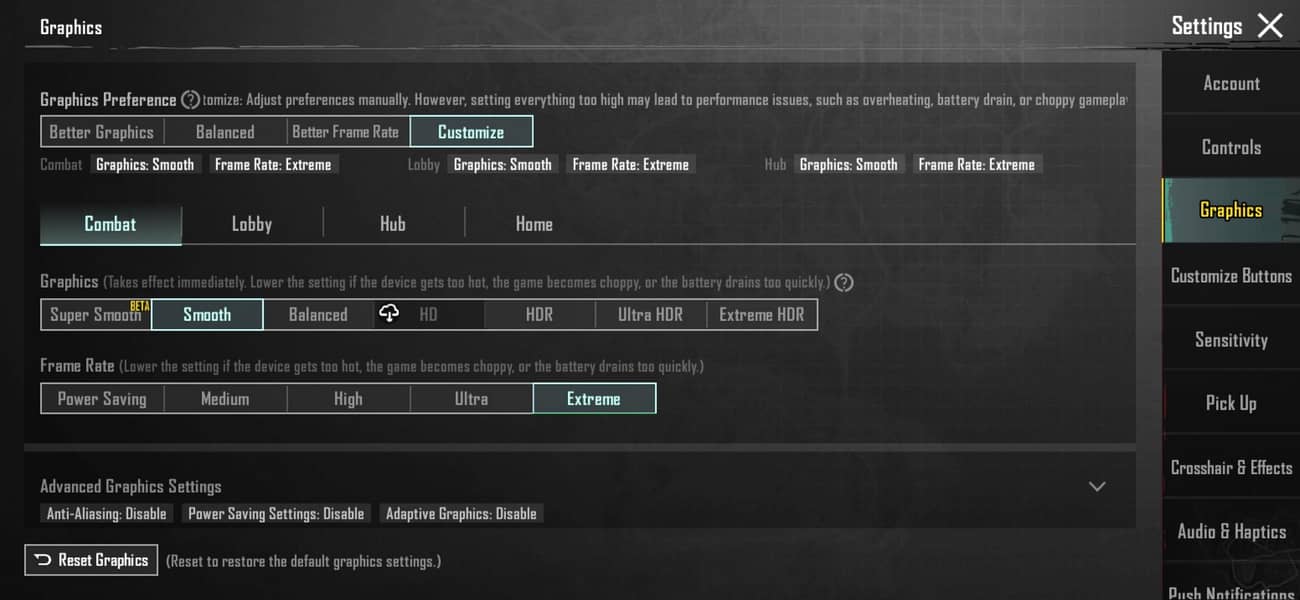Choose the Balanced graphics quality option
The height and width of the screenshot is (600, 1300).
coord(318,315)
